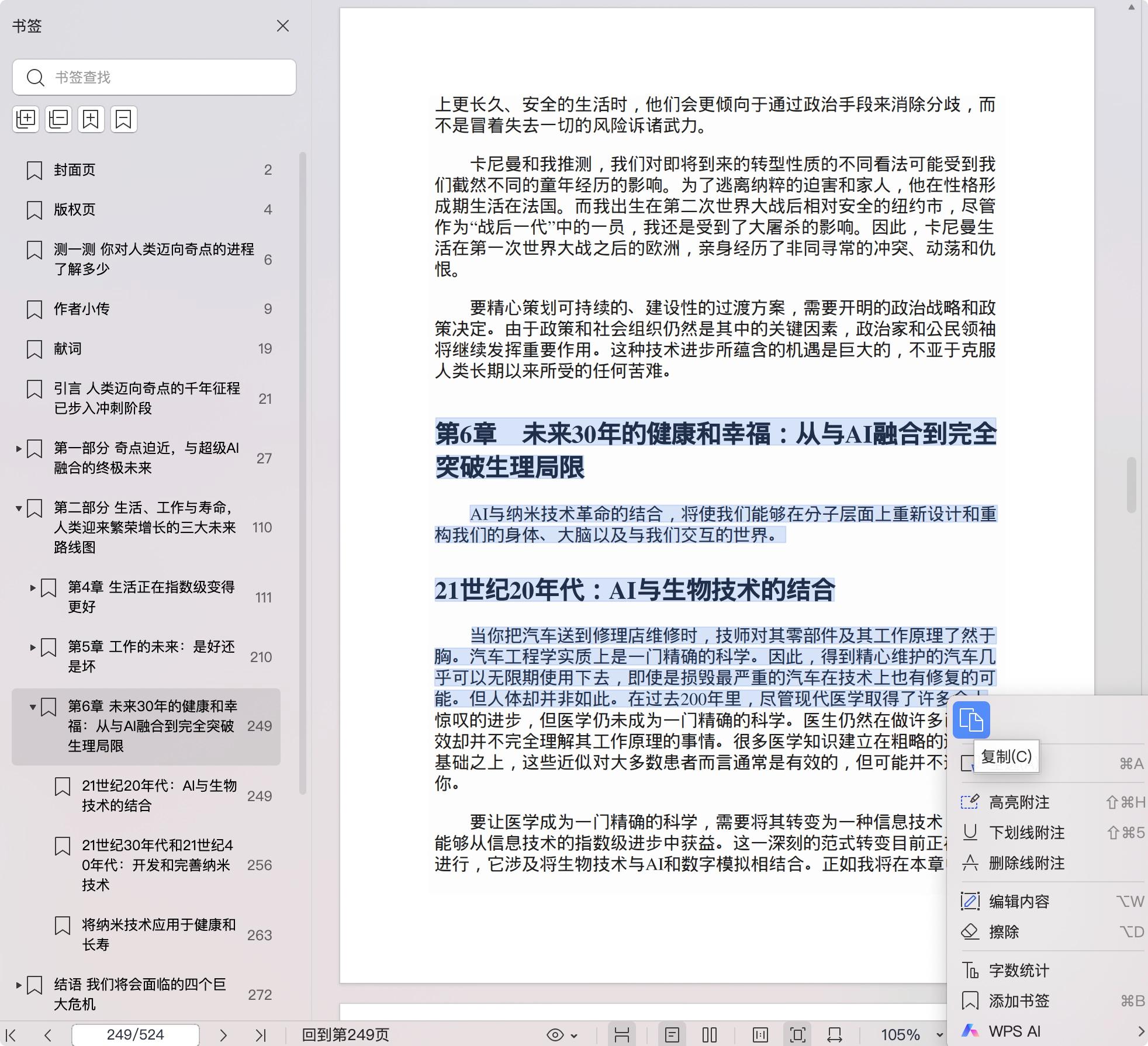1148x1046 pixels.
Task: Click bookmark icon beside 作者小传
Action: [34, 310]
